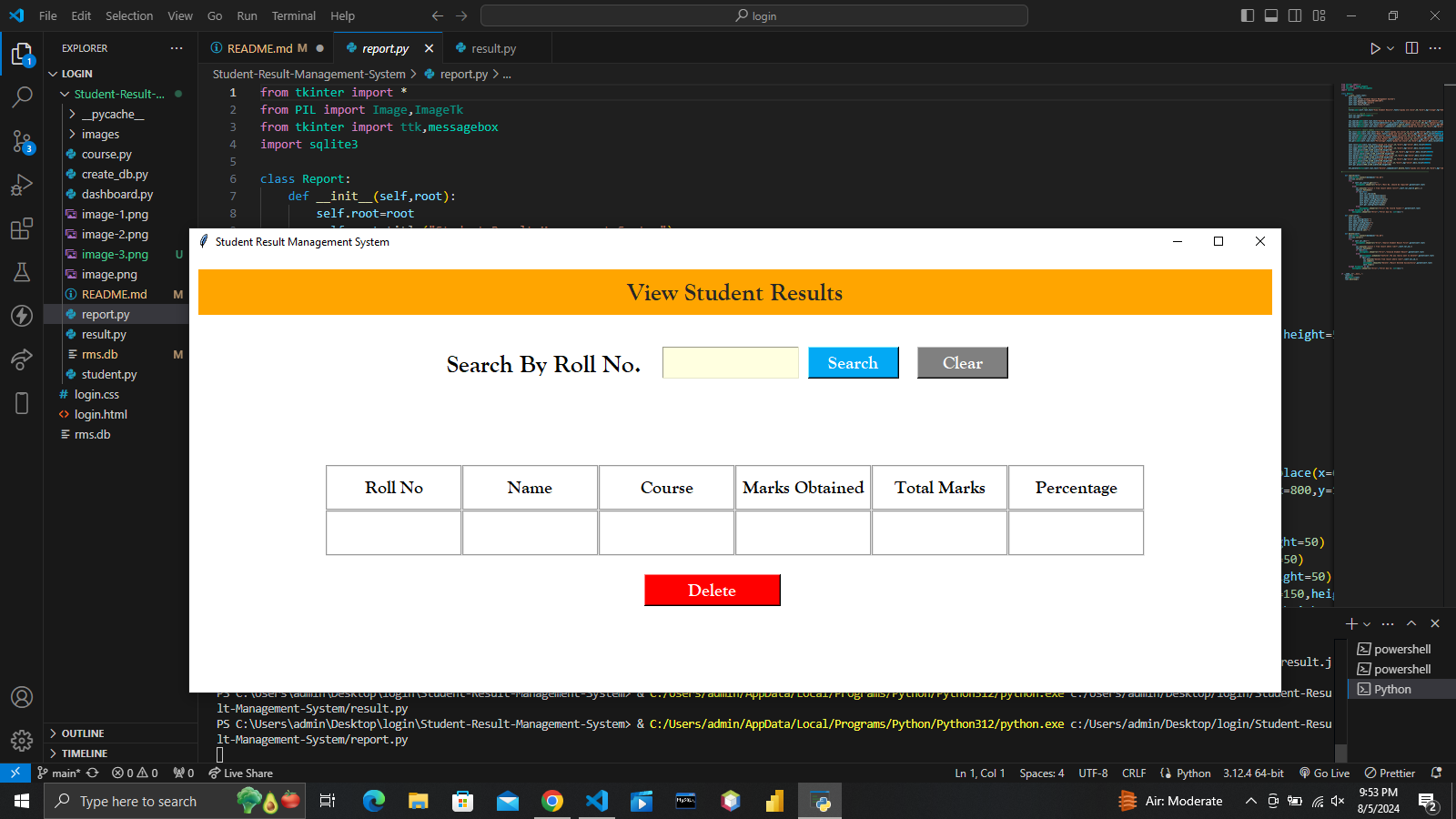
Task: Click the command center search box
Action: (754, 15)
